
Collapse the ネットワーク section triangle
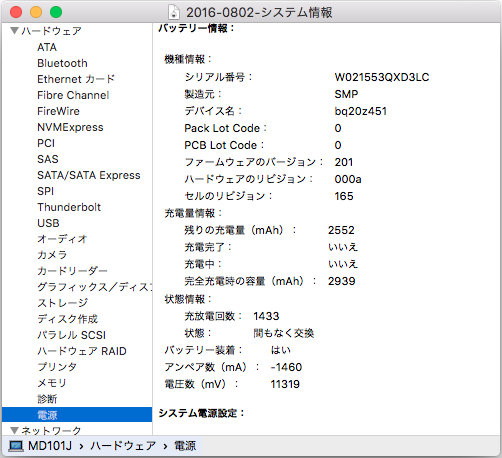[x=14, y=430]
